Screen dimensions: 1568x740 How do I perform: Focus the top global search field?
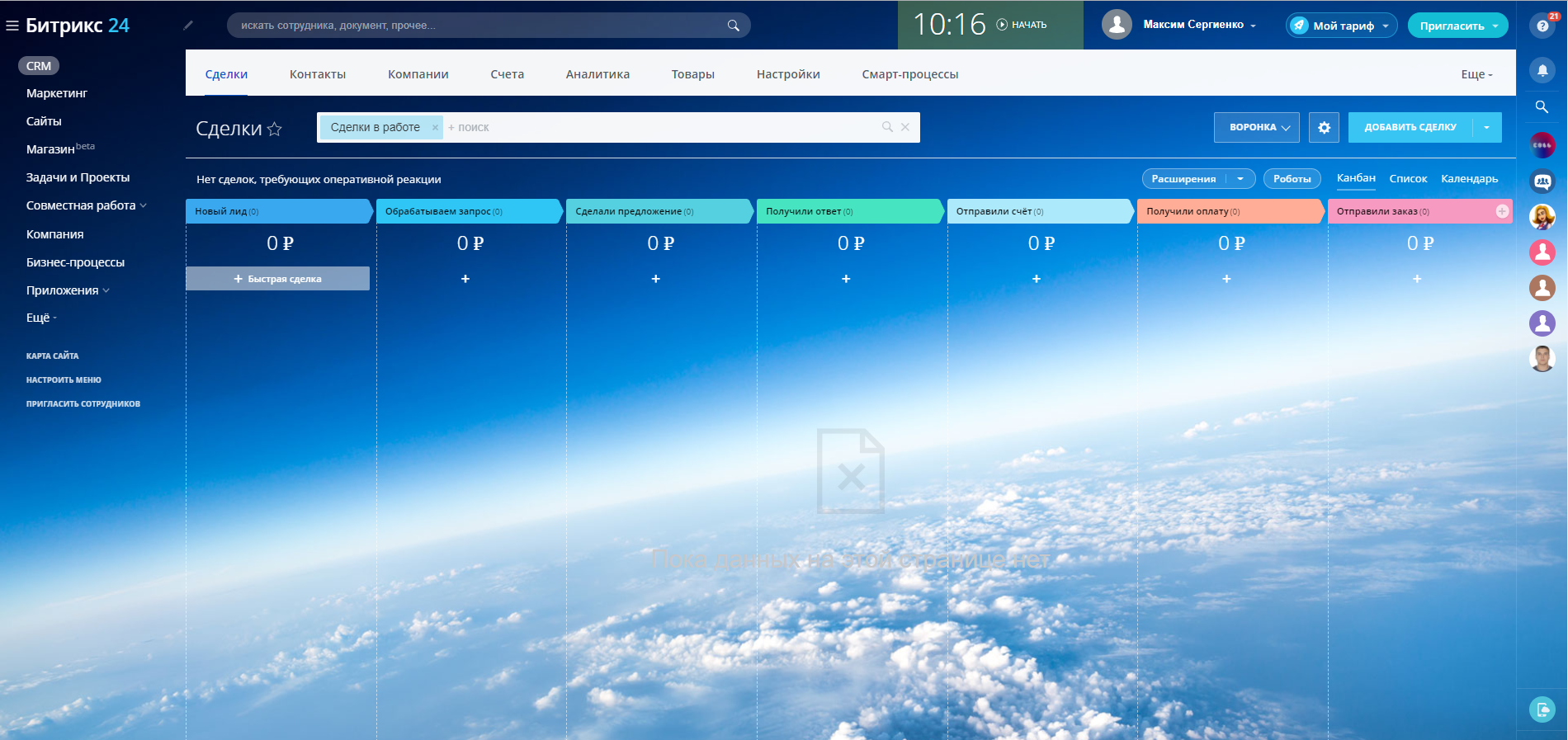coord(479,26)
